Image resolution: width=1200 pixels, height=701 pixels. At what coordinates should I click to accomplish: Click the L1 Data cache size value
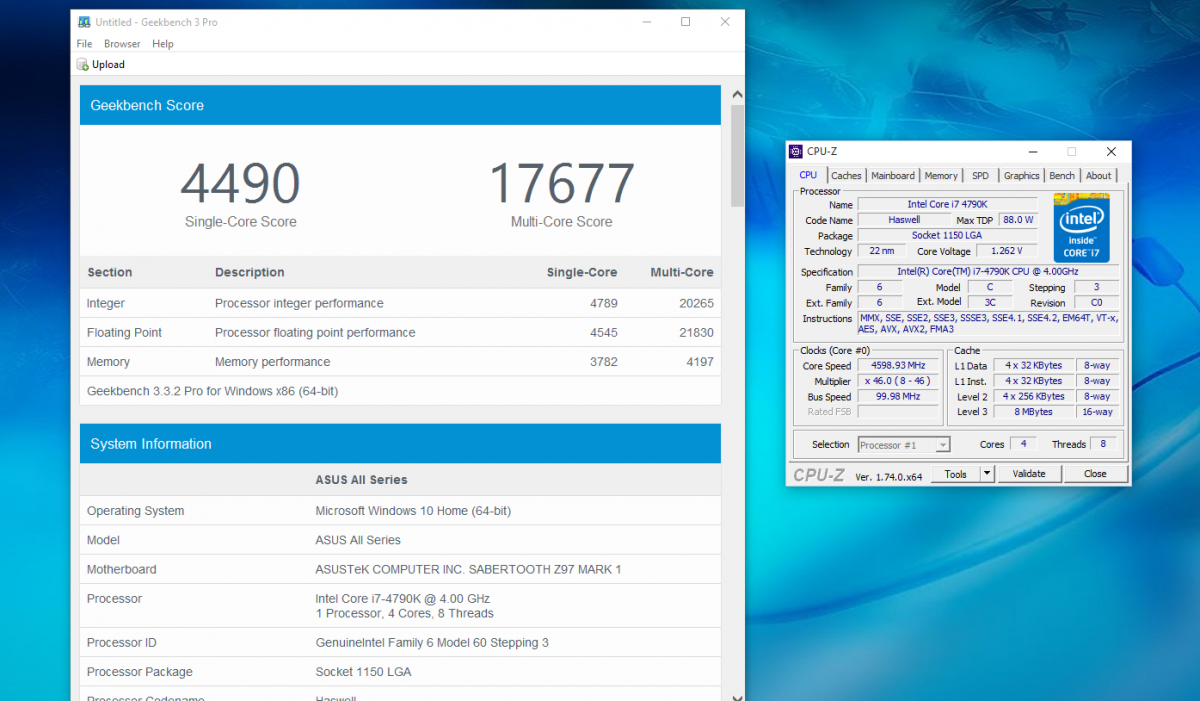[1034, 366]
